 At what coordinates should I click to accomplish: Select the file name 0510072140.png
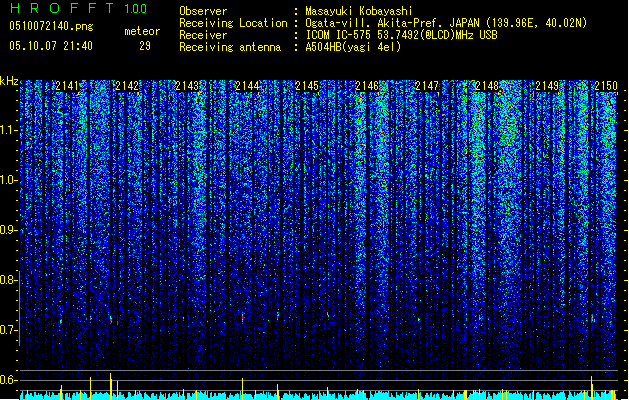click(51, 27)
